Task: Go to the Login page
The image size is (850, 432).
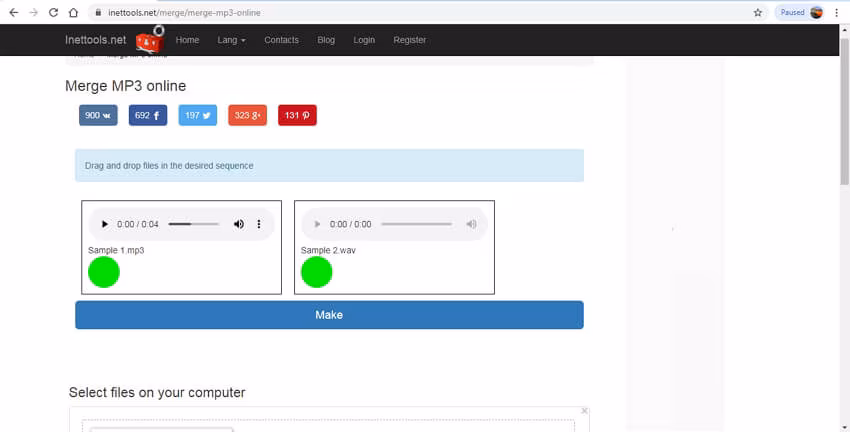Action: [364, 40]
